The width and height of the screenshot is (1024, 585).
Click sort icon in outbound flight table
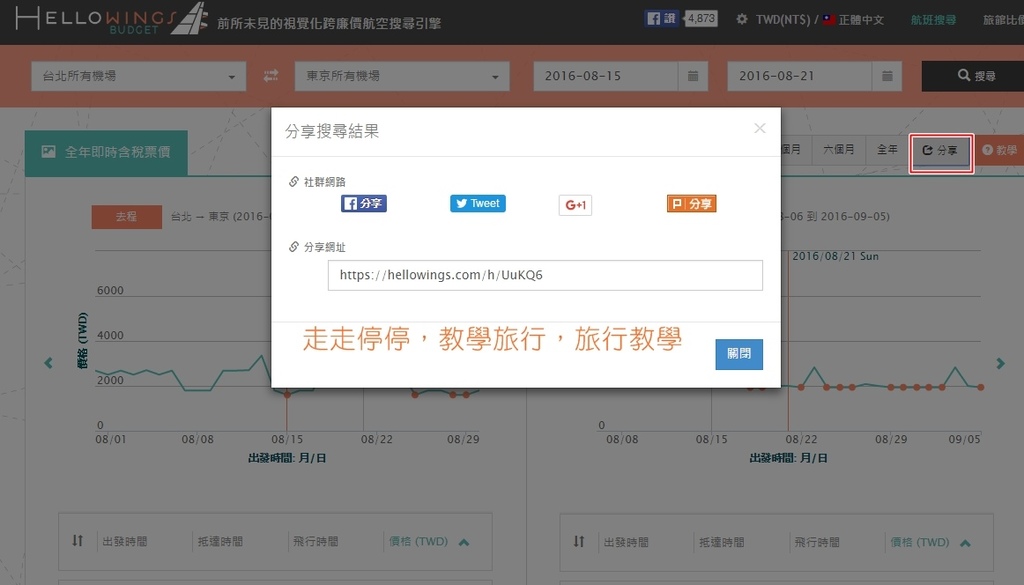78,541
